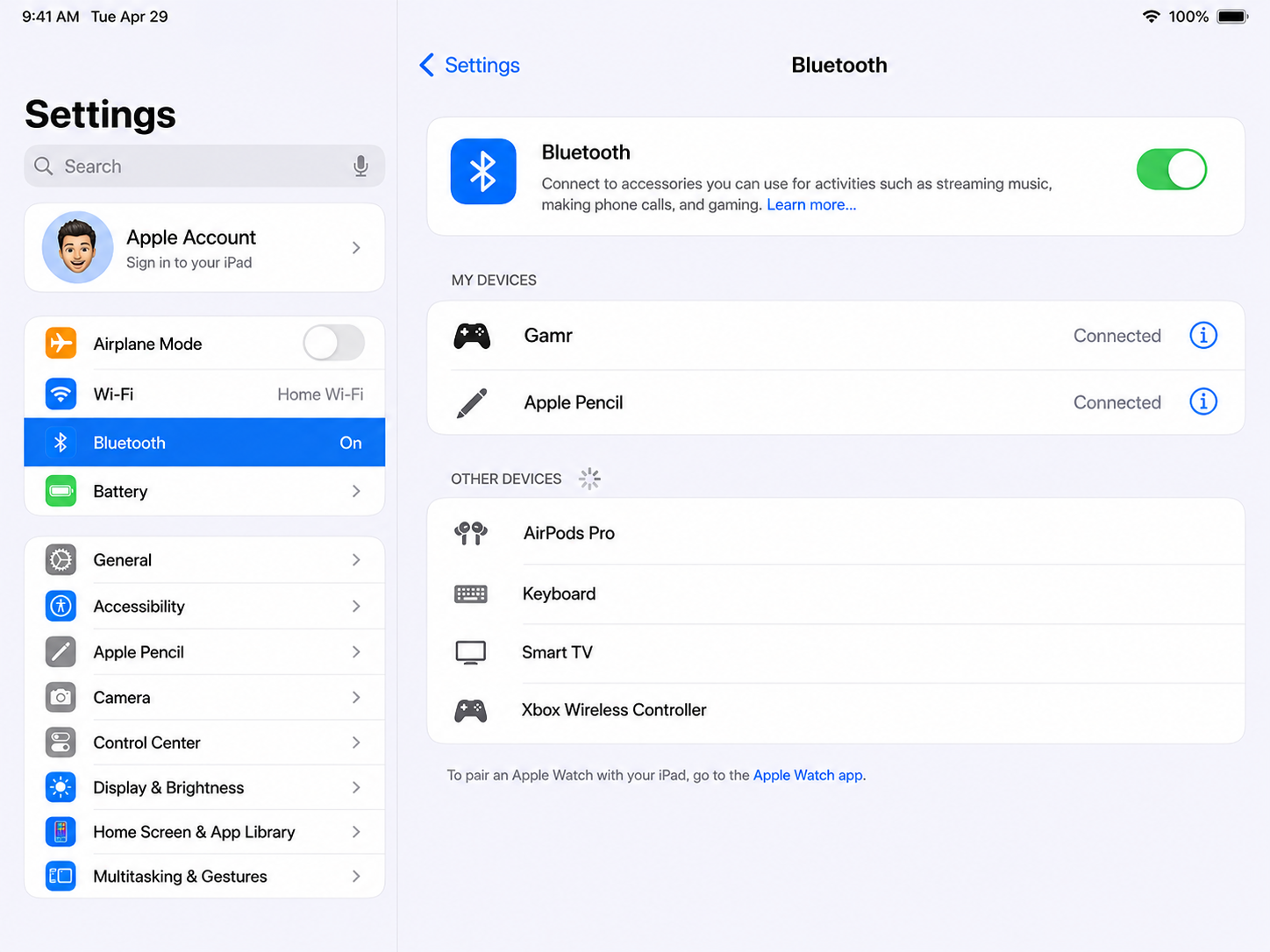Image resolution: width=1270 pixels, height=952 pixels.
Task: Select General in the settings sidebar
Action: click(x=204, y=559)
